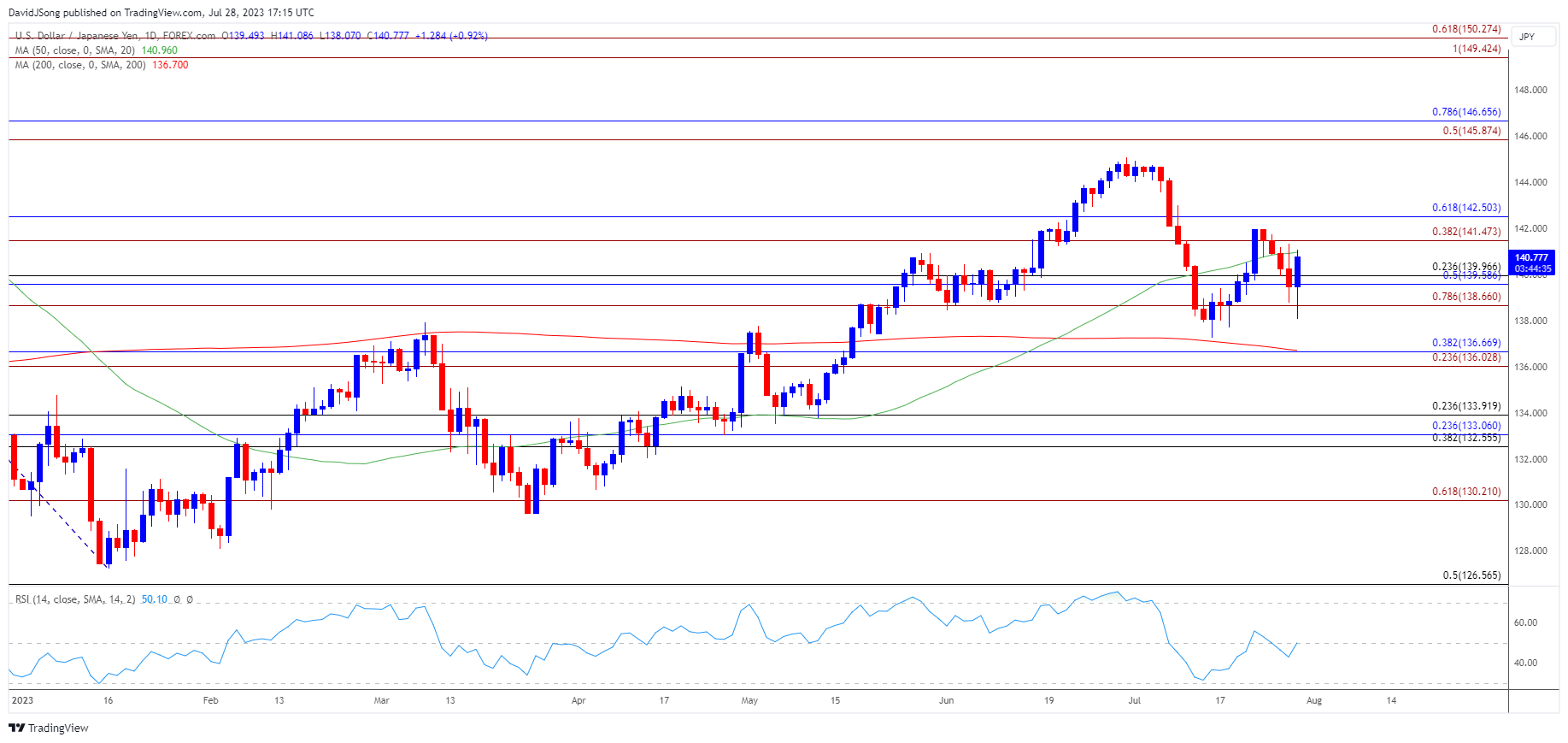Viewport: 1568px width, 743px height.
Task: Click the 138.000 price axis label
Action: point(1530,321)
